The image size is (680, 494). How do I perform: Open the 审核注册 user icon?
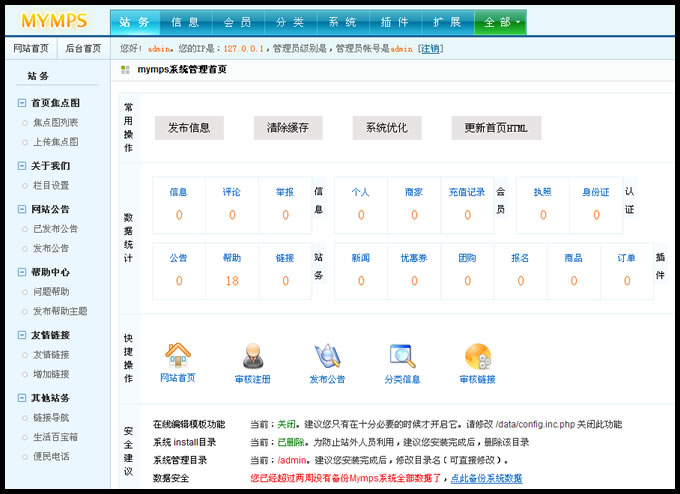point(253,356)
